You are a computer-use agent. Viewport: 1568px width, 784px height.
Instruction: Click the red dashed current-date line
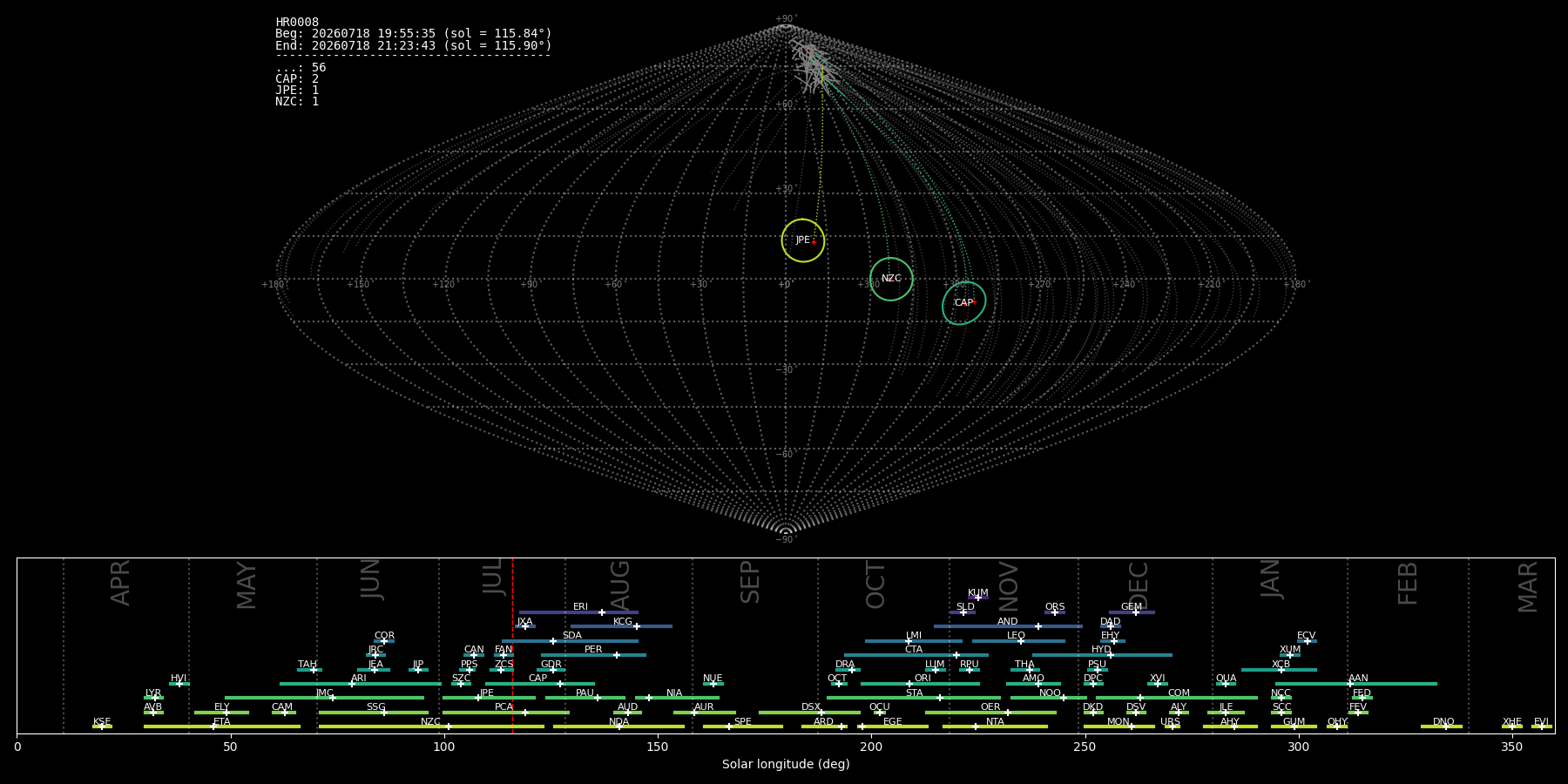(512, 645)
